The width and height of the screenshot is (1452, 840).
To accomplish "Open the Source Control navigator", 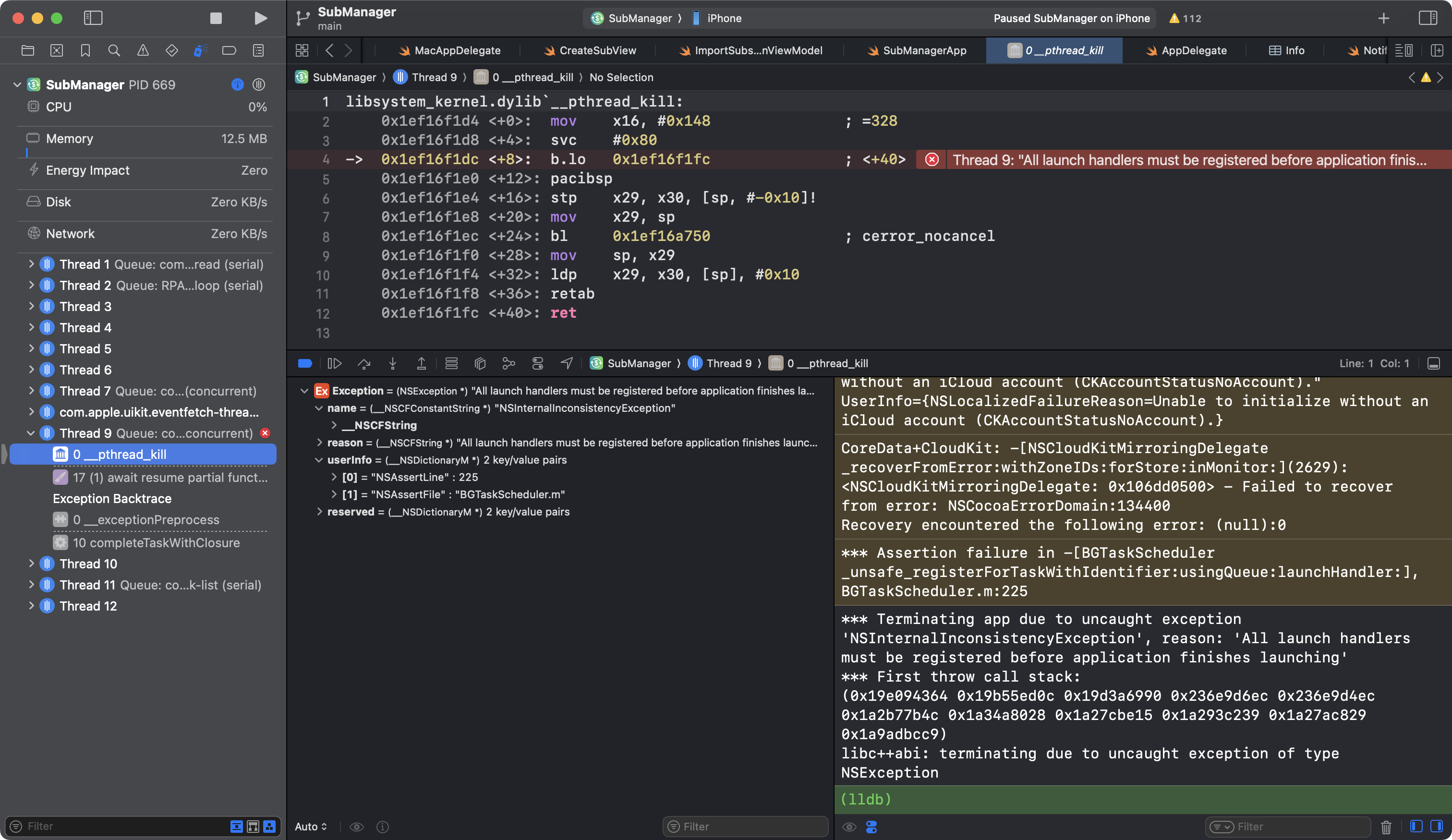I will (57, 51).
